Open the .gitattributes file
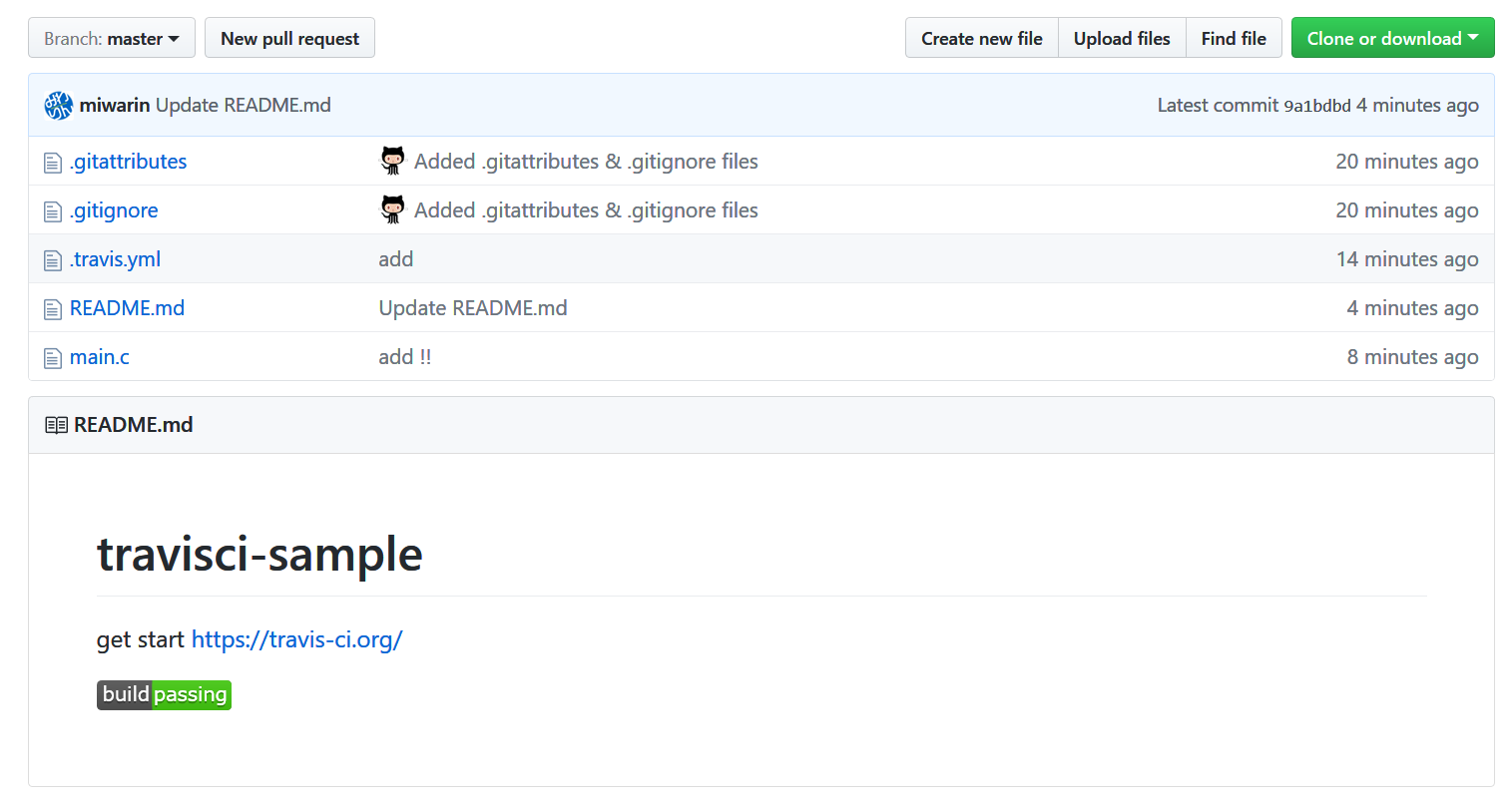The image size is (1512, 812). pyautogui.click(x=129, y=162)
